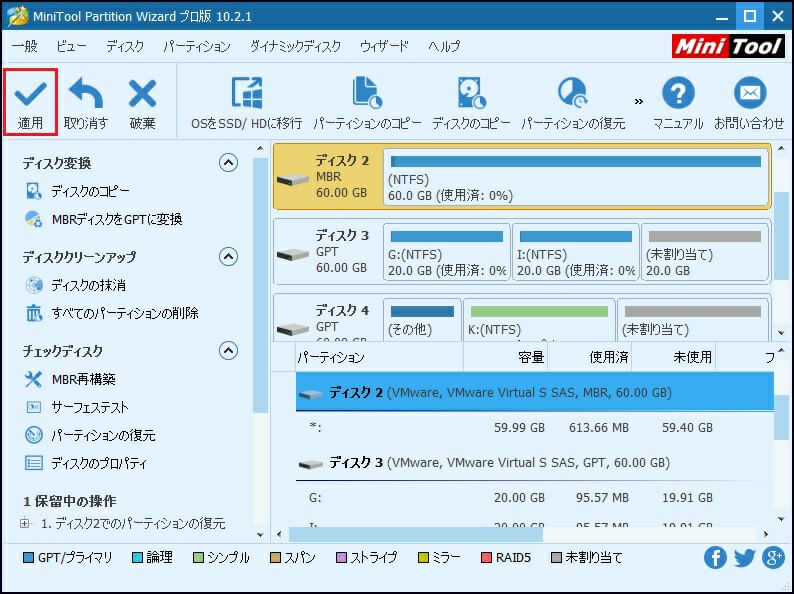Select disk 3 未割り当て 20.0 GB block
The width and height of the screenshot is (794, 594).
[705, 252]
